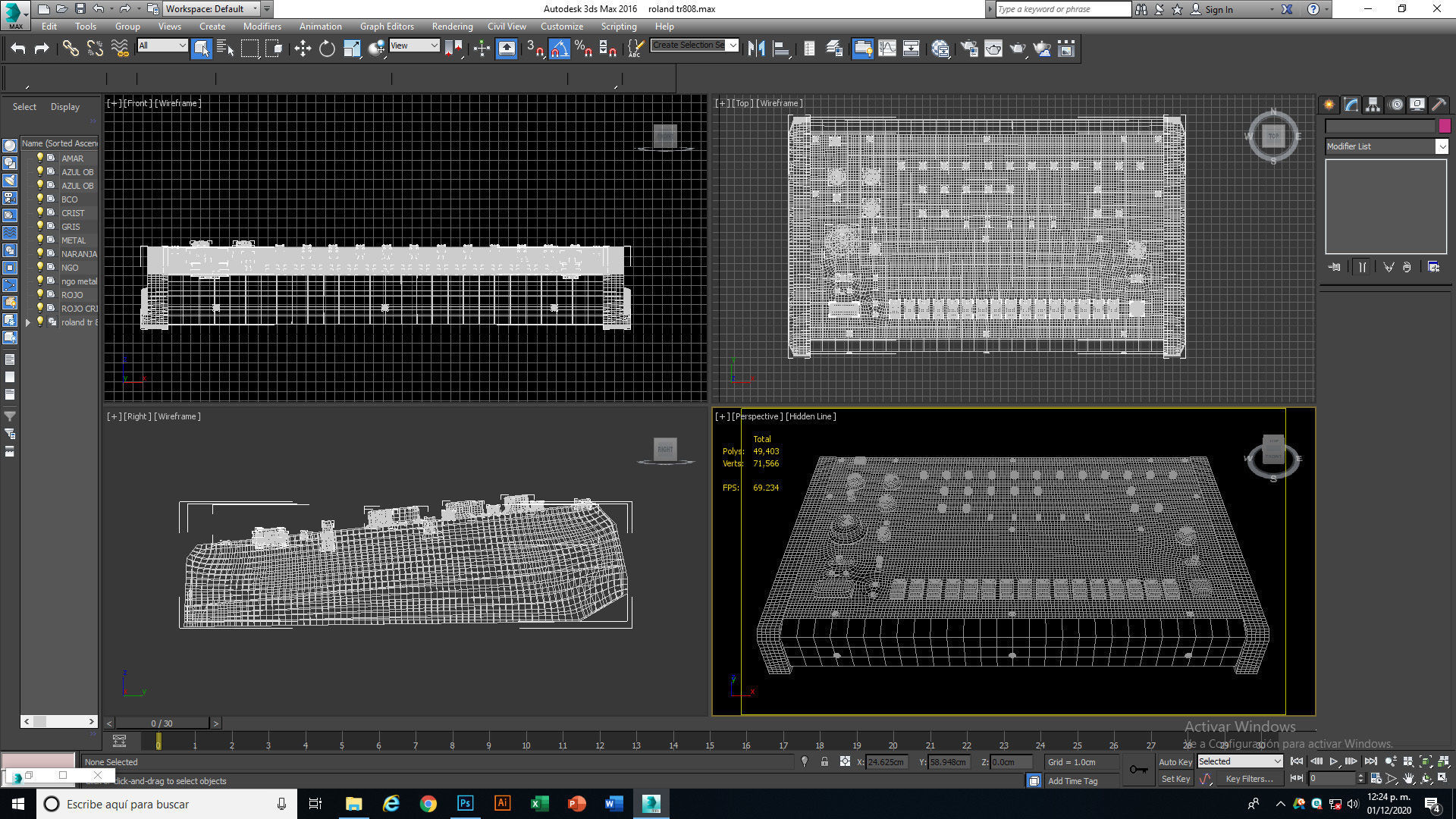
Task: Click the Play Animation button
Action: tap(1333, 761)
